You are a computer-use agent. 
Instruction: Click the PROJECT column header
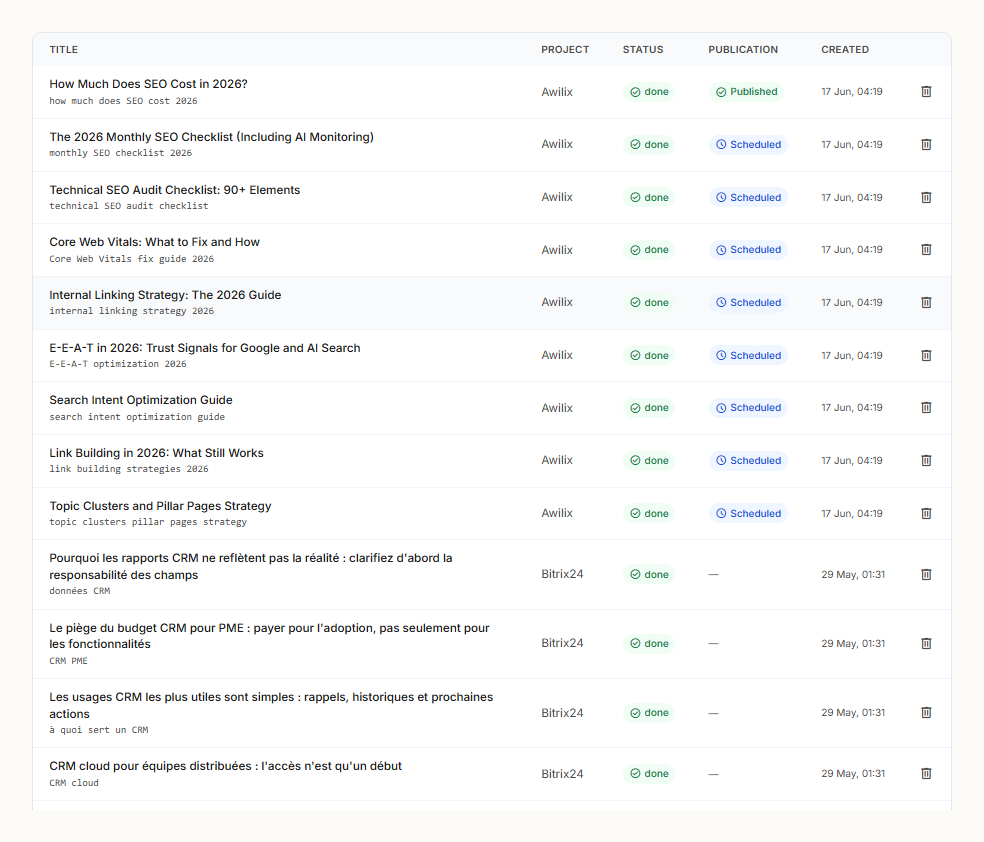click(x=565, y=50)
